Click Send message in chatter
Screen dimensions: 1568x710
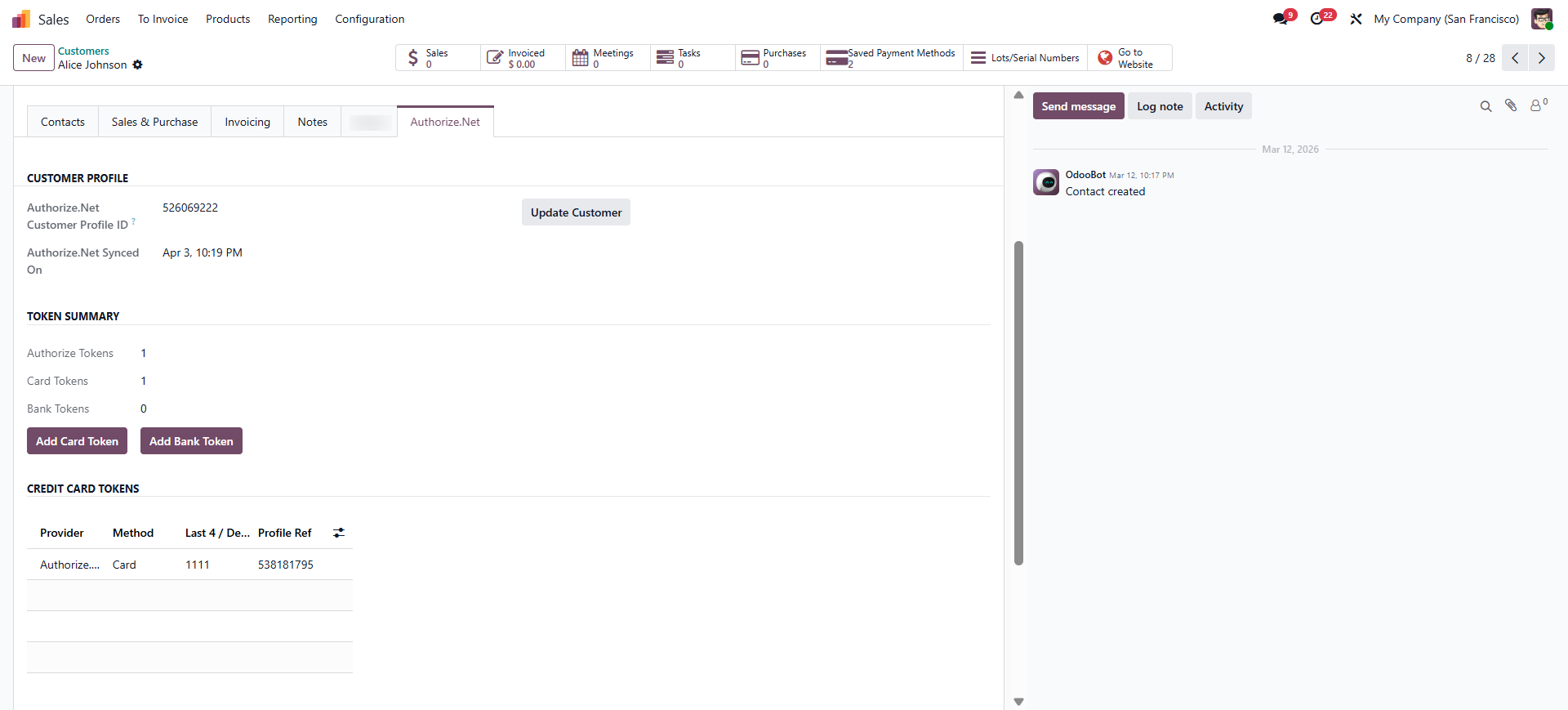1078,106
